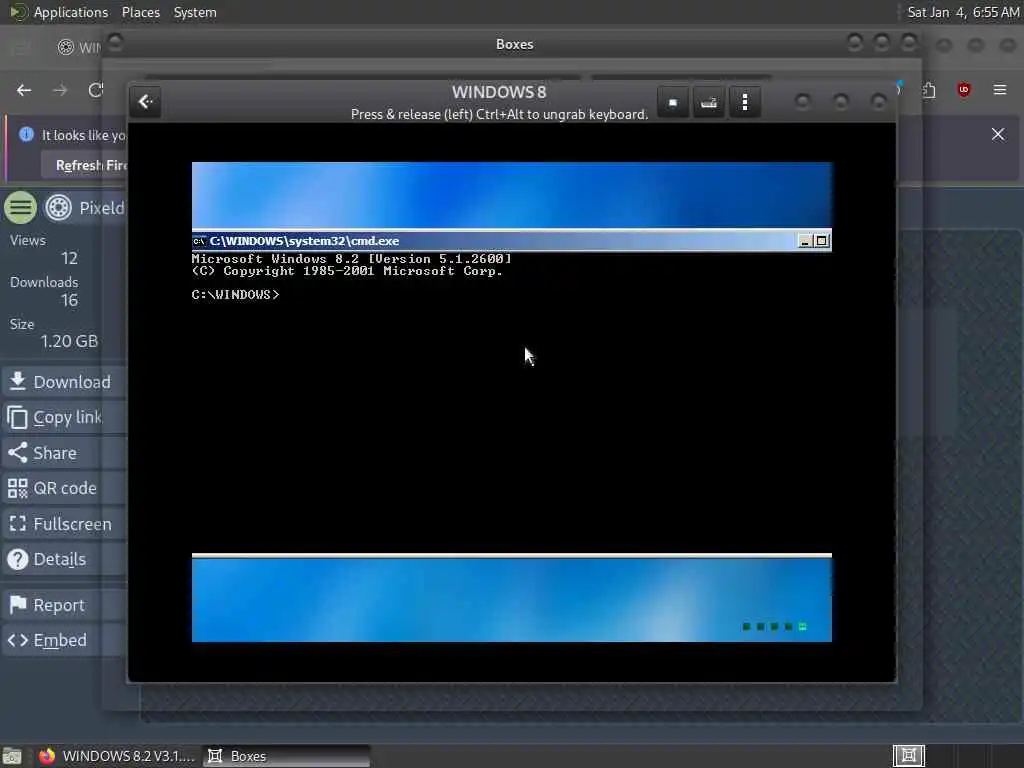The image size is (1024, 768).
Task: Click Download on the Pixeldrain sidebar
Action: [64, 382]
